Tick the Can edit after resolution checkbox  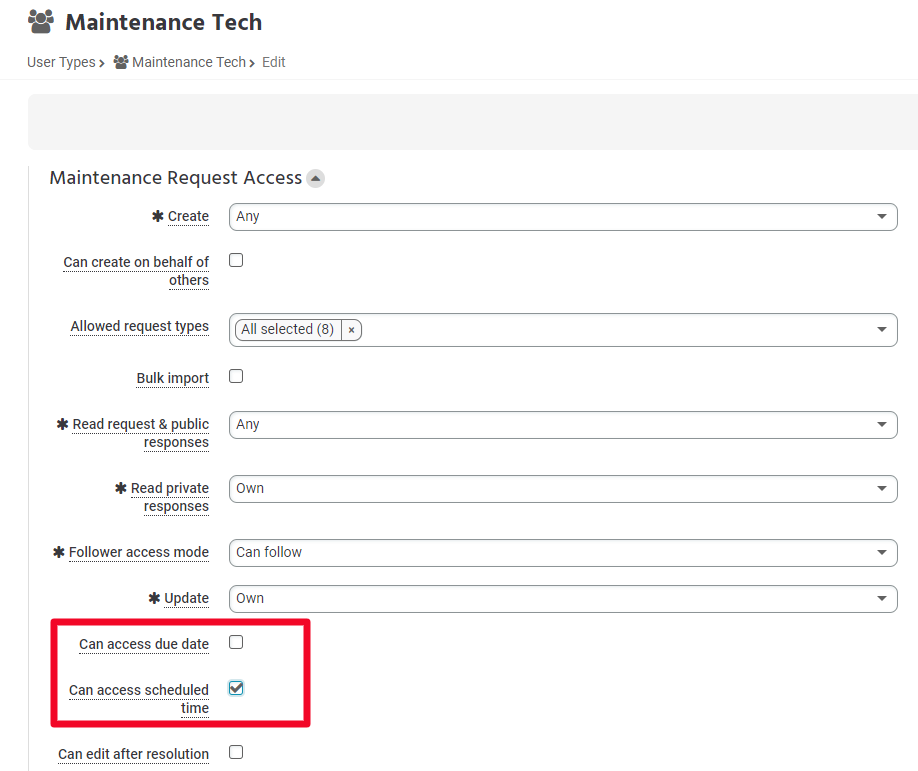236,752
